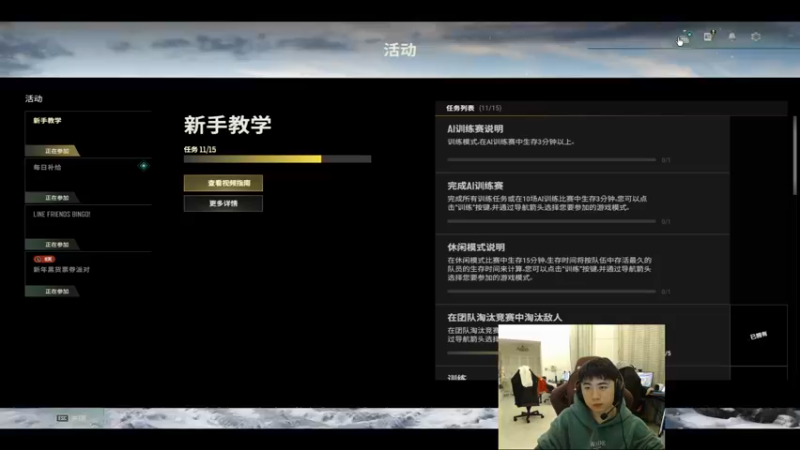Image resolution: width=800 pixels, height=450 pixels.
Task: Click the 活动 page title at top
Action: click(x=400, y=50)
